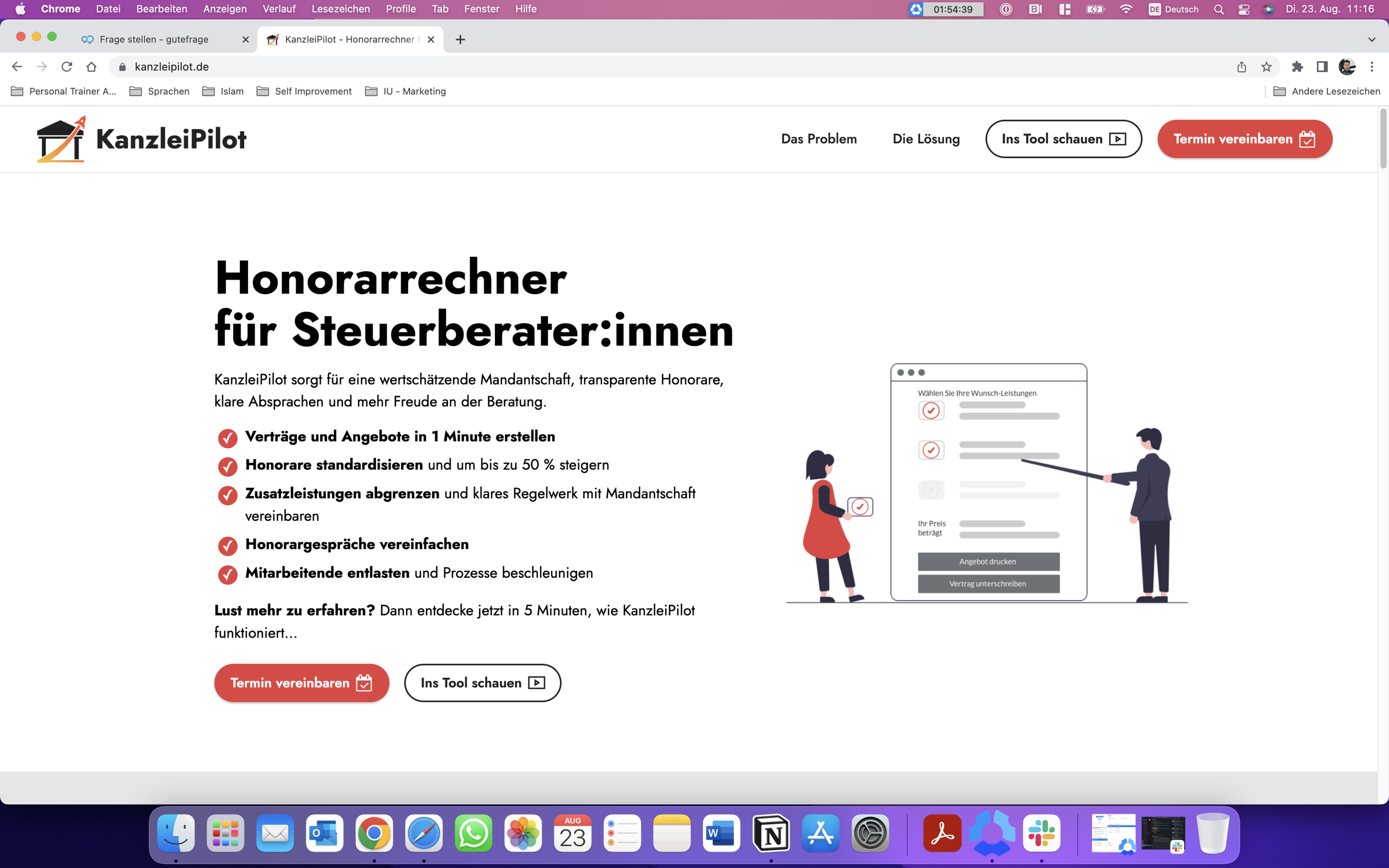1389x868 pixels.
Task: Reload the current page
Action: 67,67
